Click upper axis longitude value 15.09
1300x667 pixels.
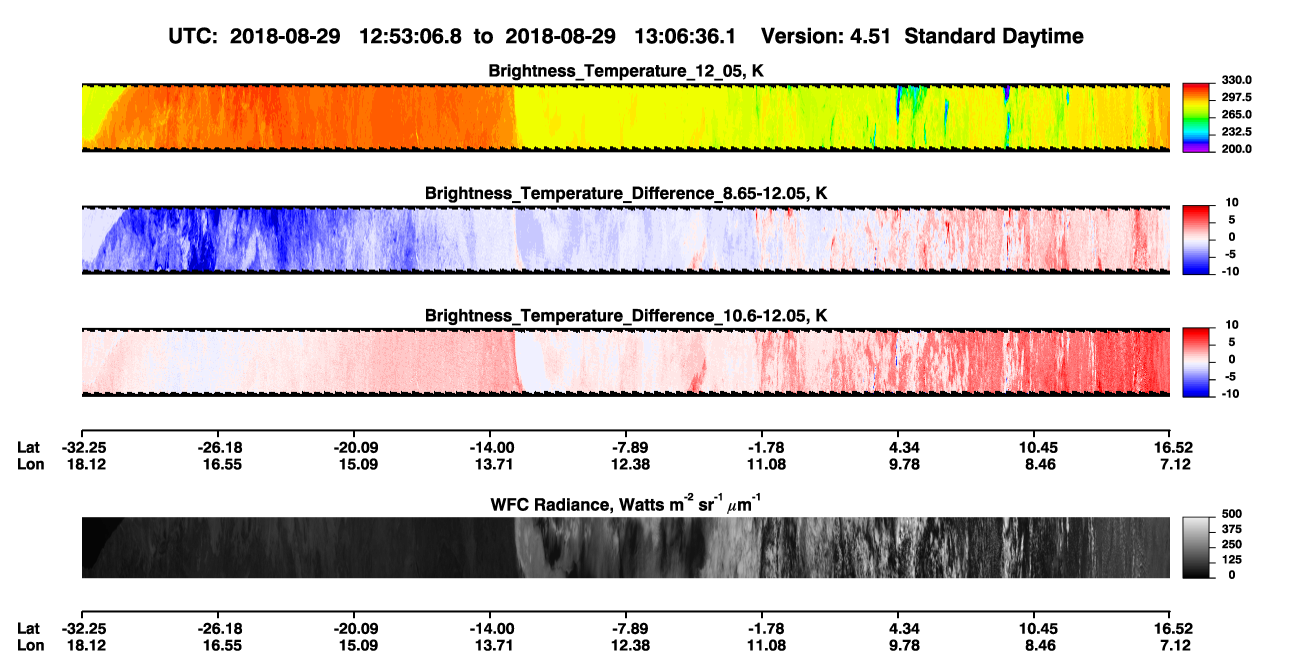(x=353, y=464)
